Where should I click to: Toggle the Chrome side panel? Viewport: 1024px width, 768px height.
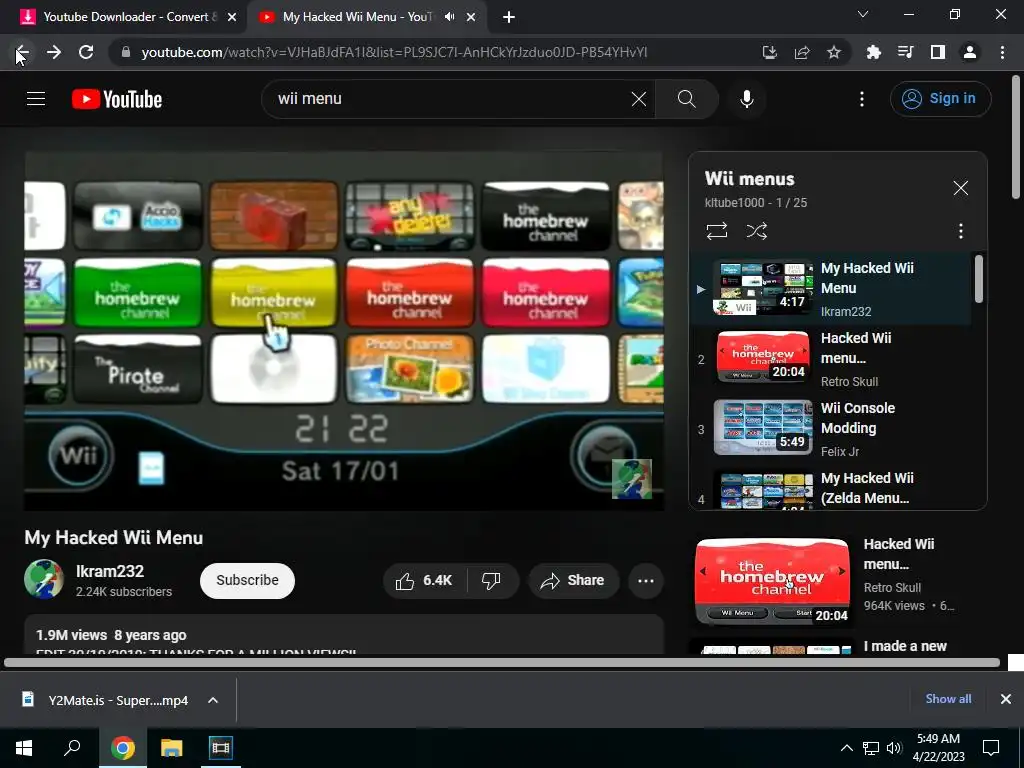pyautogui.click(x=937, y=52)
